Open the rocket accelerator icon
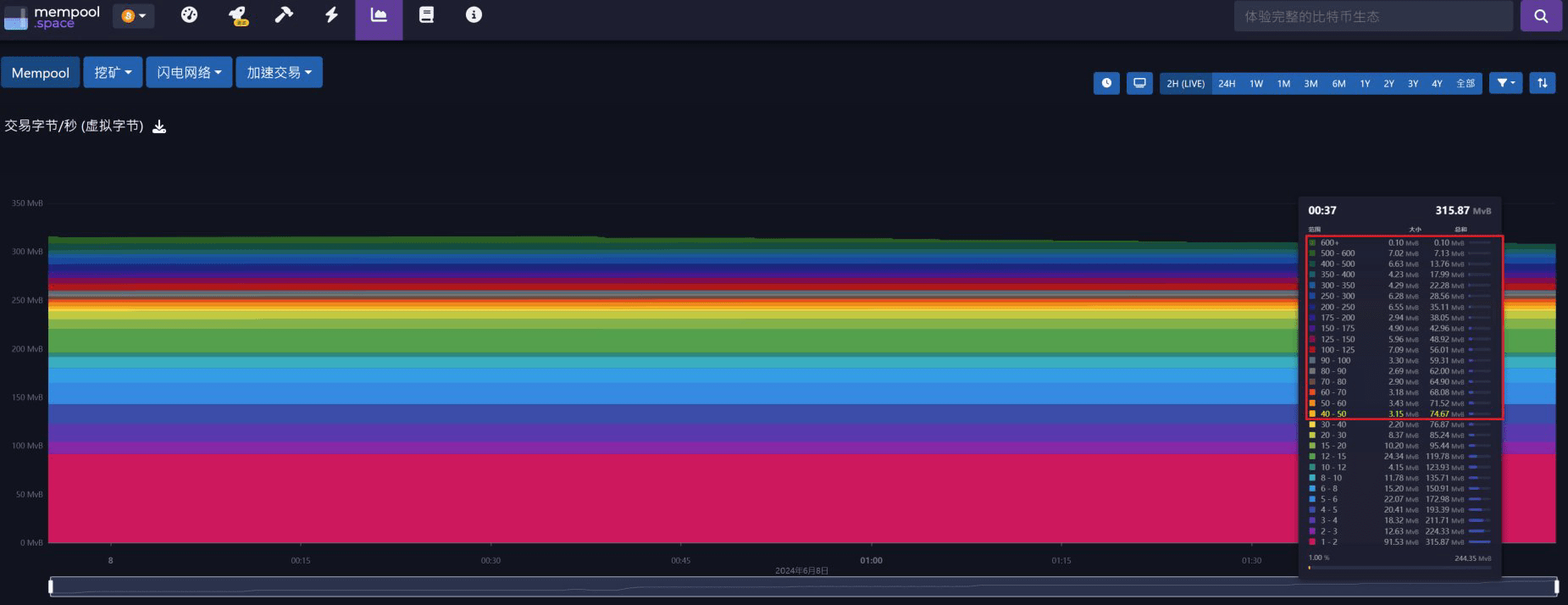 tap(238, 15)
